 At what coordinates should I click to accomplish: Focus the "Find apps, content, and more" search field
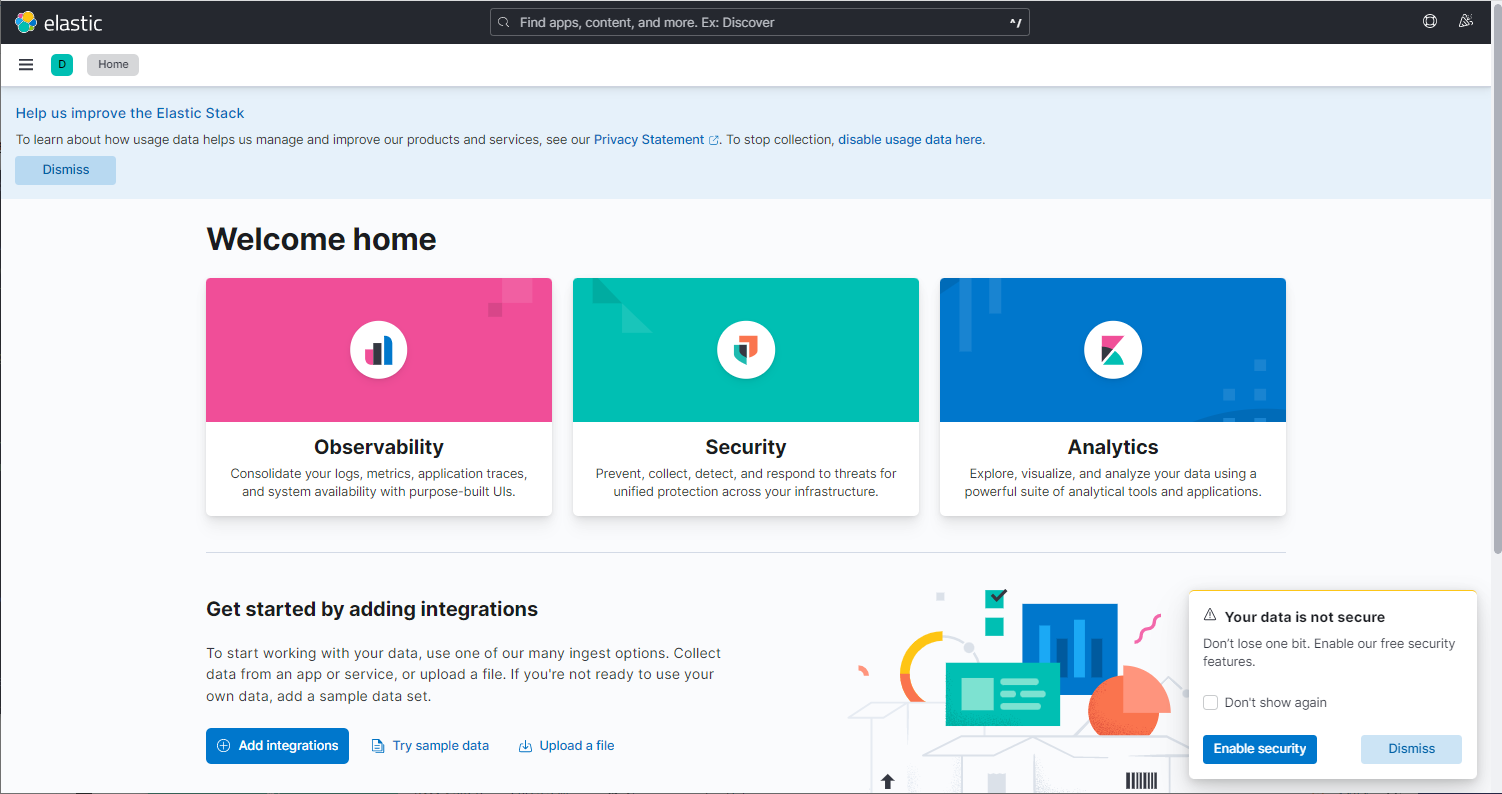click(759, 22)
